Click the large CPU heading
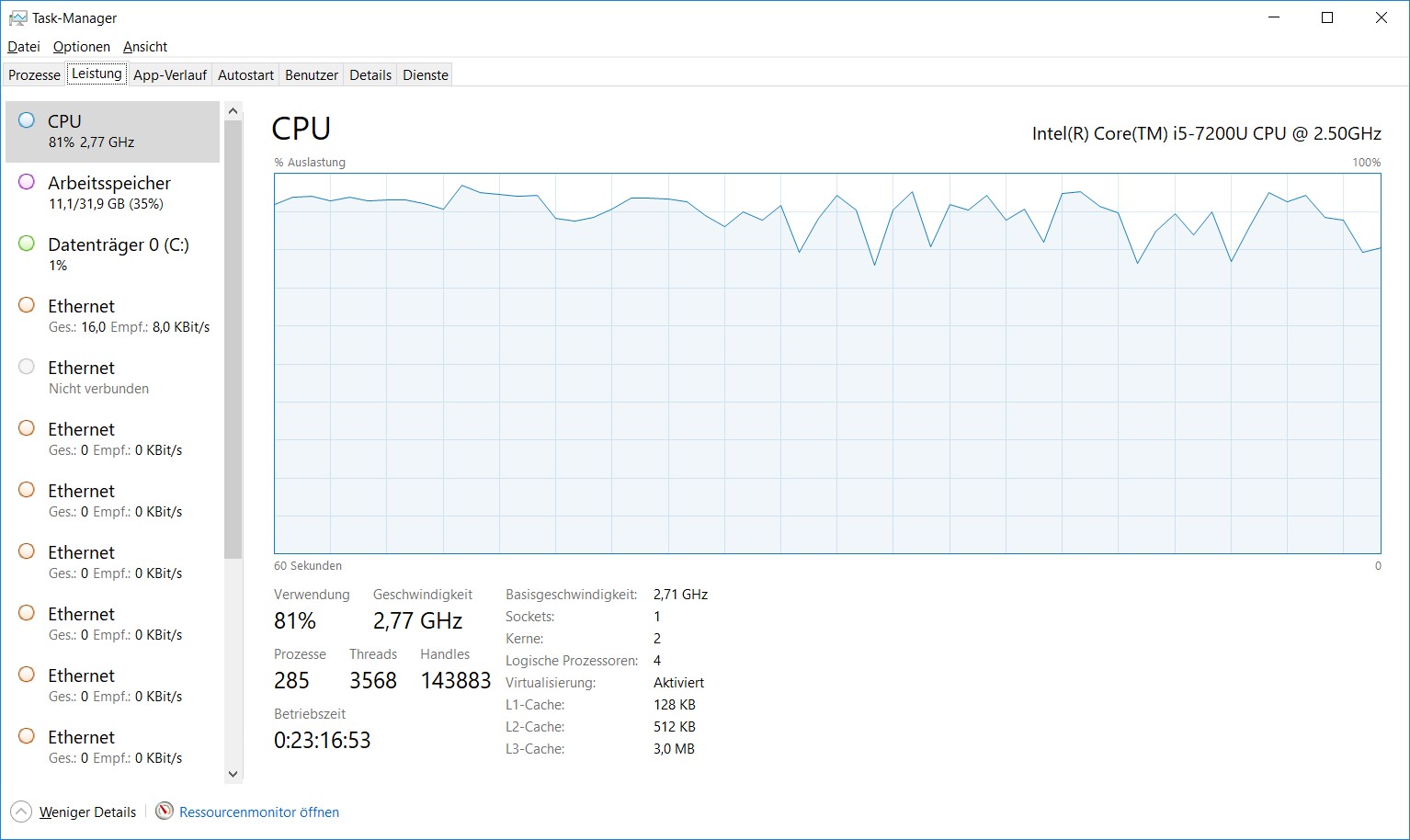 pyautogui.click(x=301, y=129)
